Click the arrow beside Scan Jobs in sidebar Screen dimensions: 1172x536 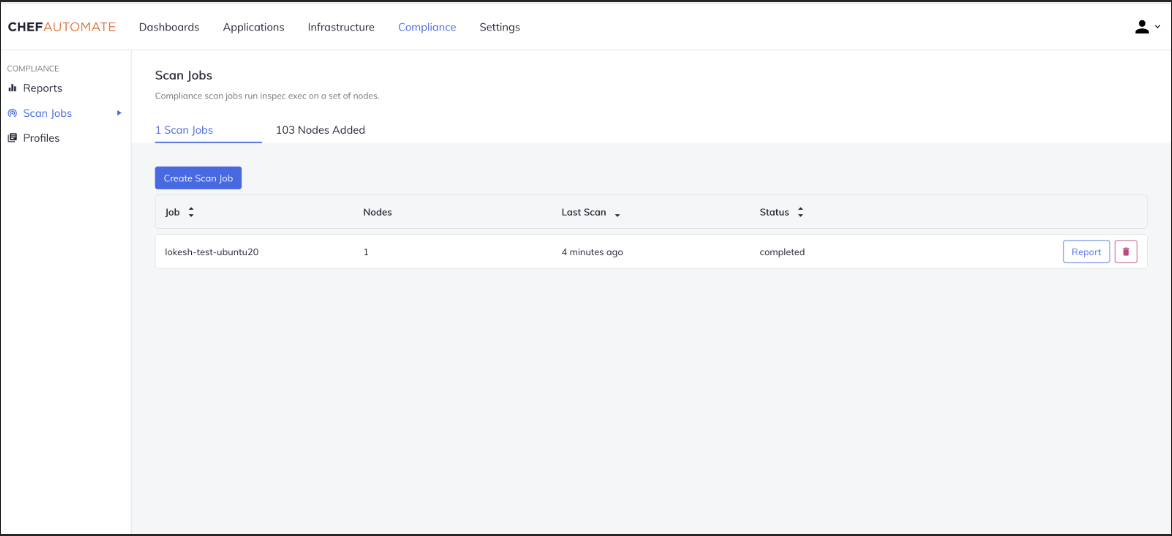119,113
